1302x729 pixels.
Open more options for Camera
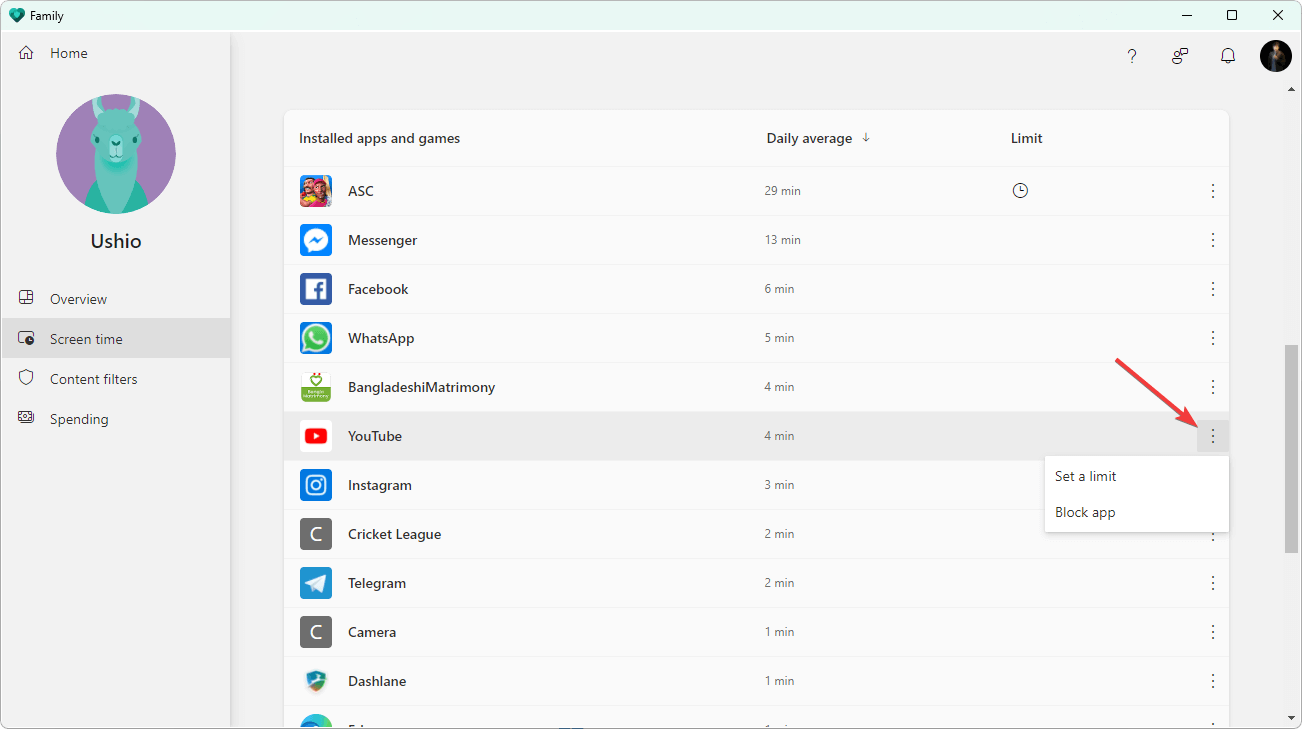coord(1213,632)
